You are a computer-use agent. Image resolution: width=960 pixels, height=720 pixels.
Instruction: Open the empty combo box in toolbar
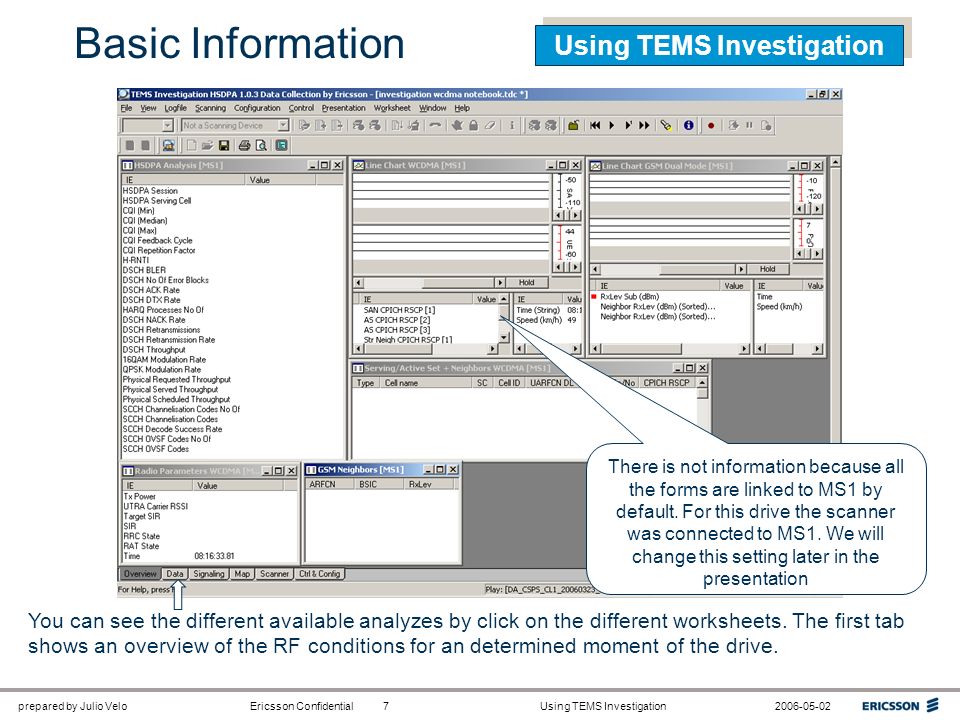(x=167, y=126)
